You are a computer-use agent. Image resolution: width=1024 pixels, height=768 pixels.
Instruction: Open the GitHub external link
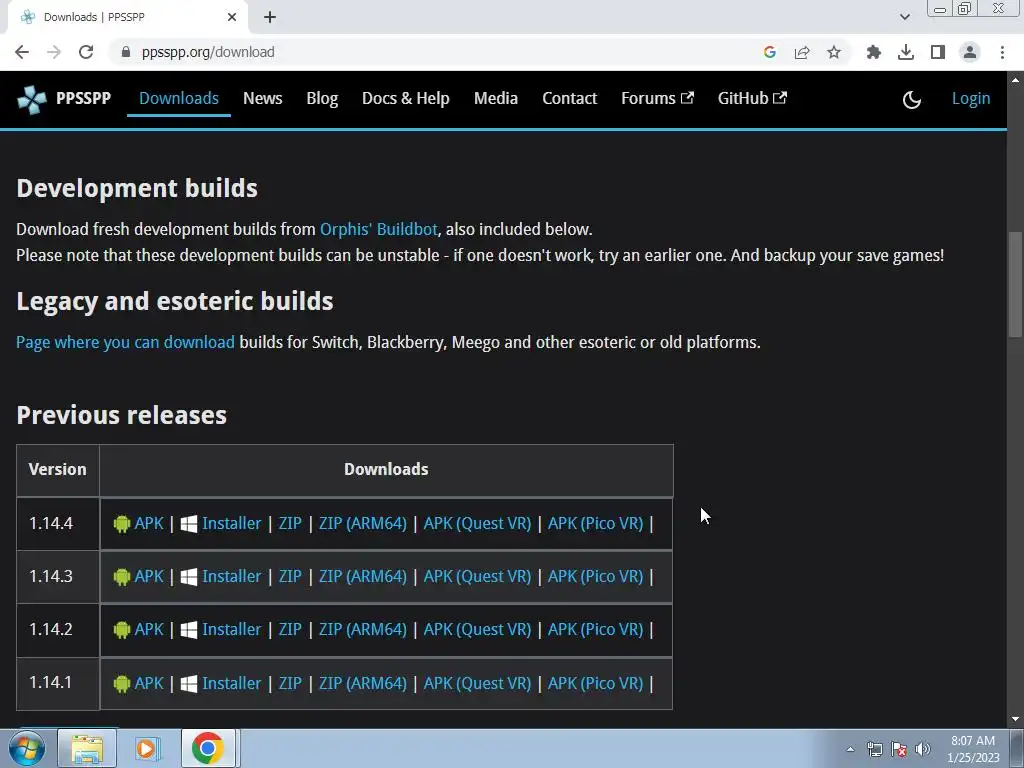click(x=752, y=99)
